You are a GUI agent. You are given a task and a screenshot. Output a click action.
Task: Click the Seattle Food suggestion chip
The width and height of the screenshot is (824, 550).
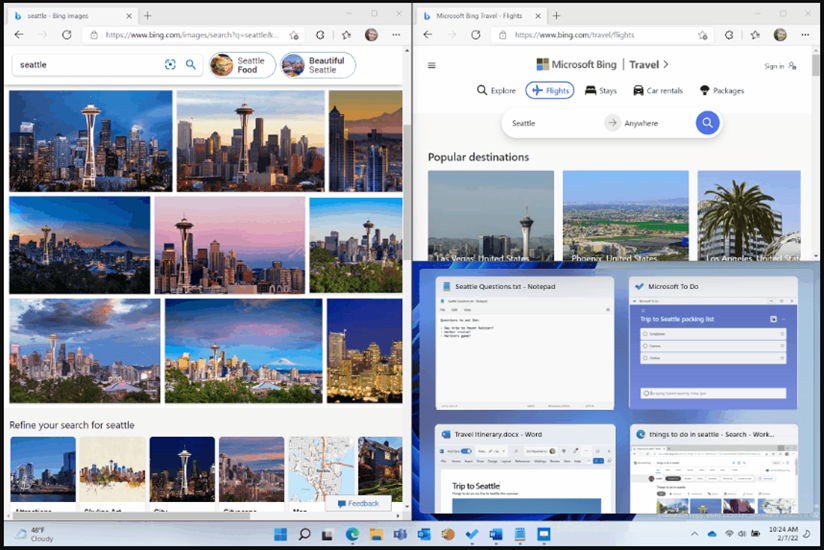point(242,65)
